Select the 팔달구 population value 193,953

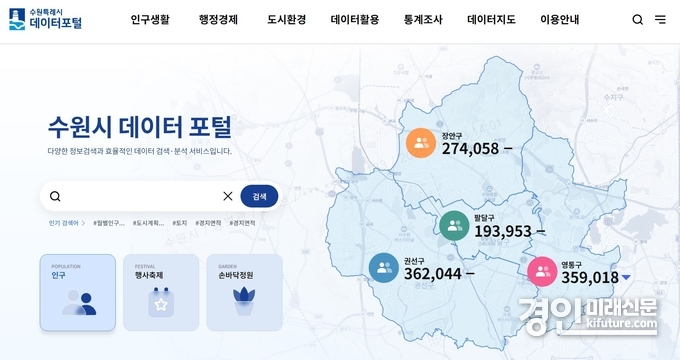pos(503,232)
